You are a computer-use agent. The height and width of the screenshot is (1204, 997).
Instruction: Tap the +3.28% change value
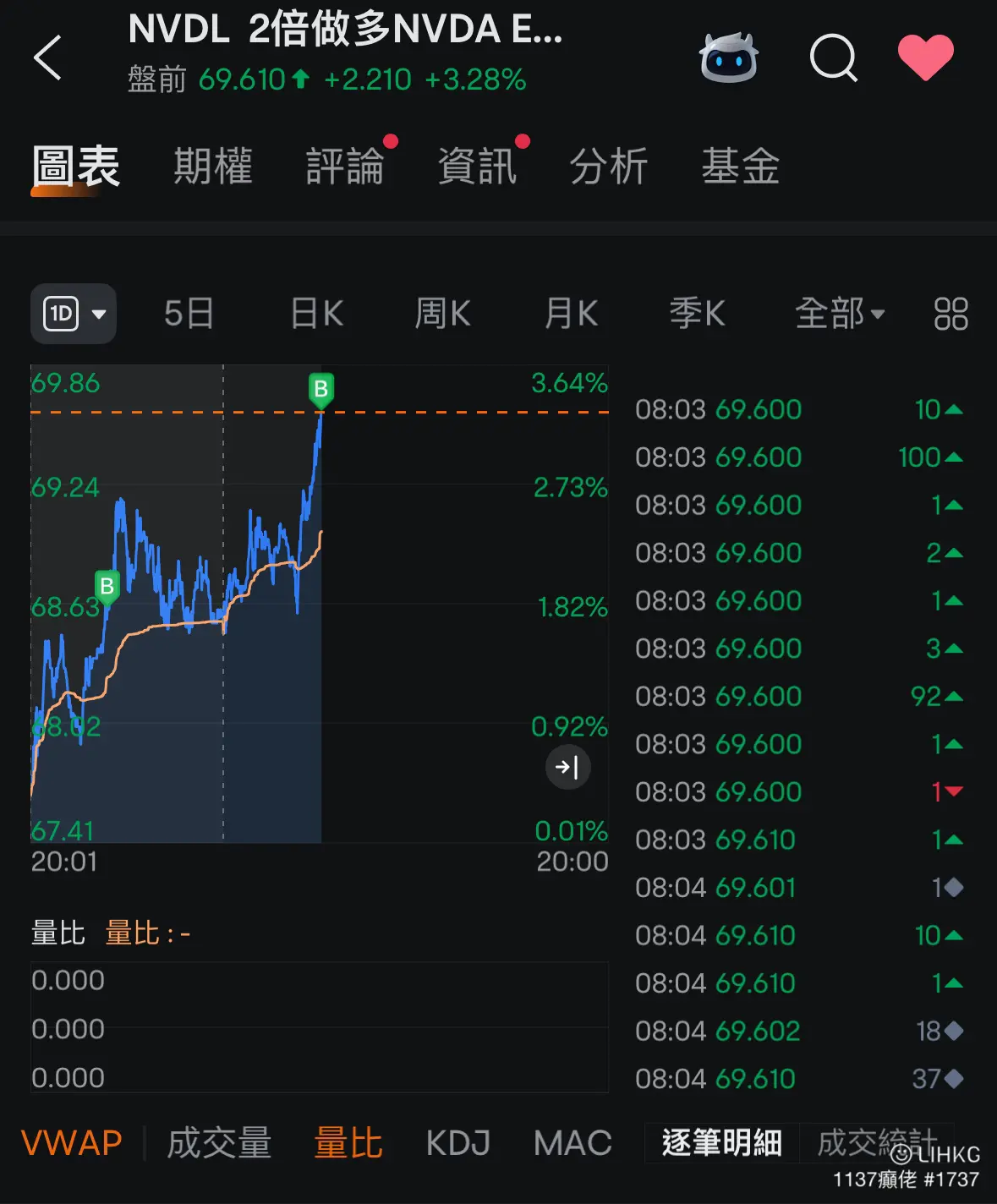click(475, 79)
